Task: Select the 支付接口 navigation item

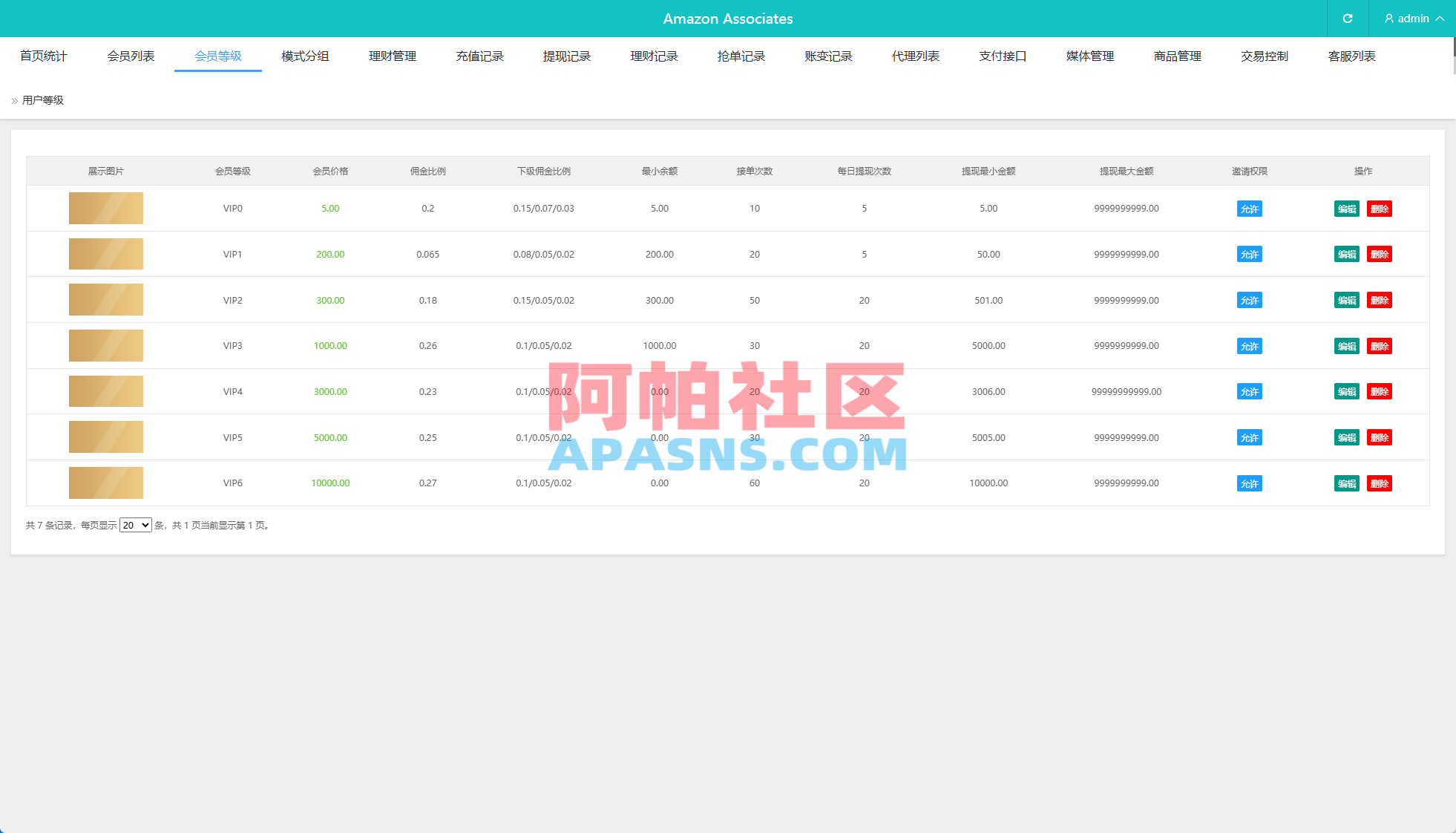Action: [1002, 56]
